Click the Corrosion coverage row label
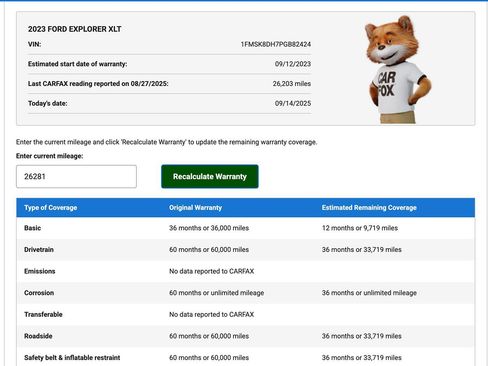This screenshot has height=366, width=488. pyautogui.click(x=39, y=293)
